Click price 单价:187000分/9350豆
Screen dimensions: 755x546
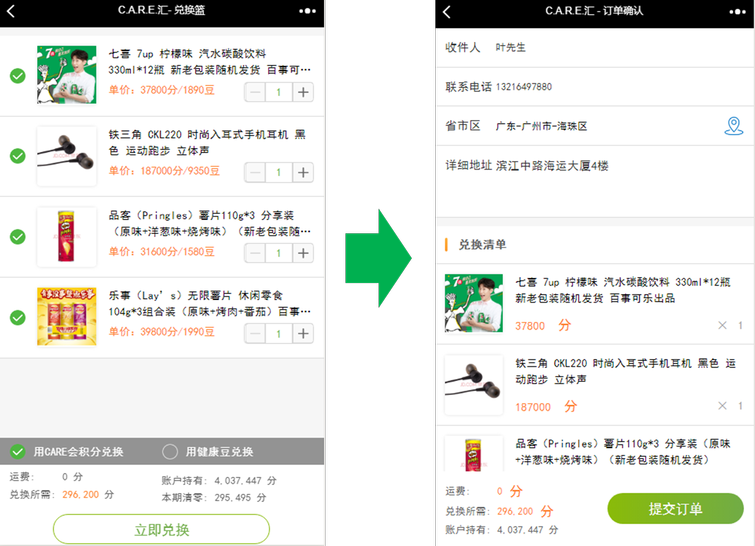[164, 171]
